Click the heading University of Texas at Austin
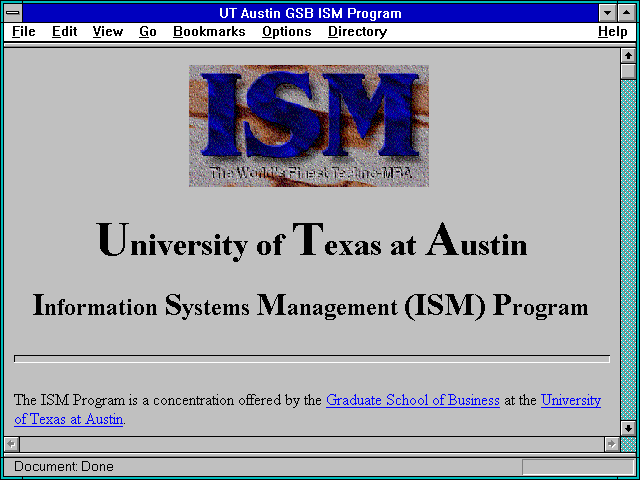Image resolution: width=640 pixels, height=480 pixels. click(x=312, y=241)
